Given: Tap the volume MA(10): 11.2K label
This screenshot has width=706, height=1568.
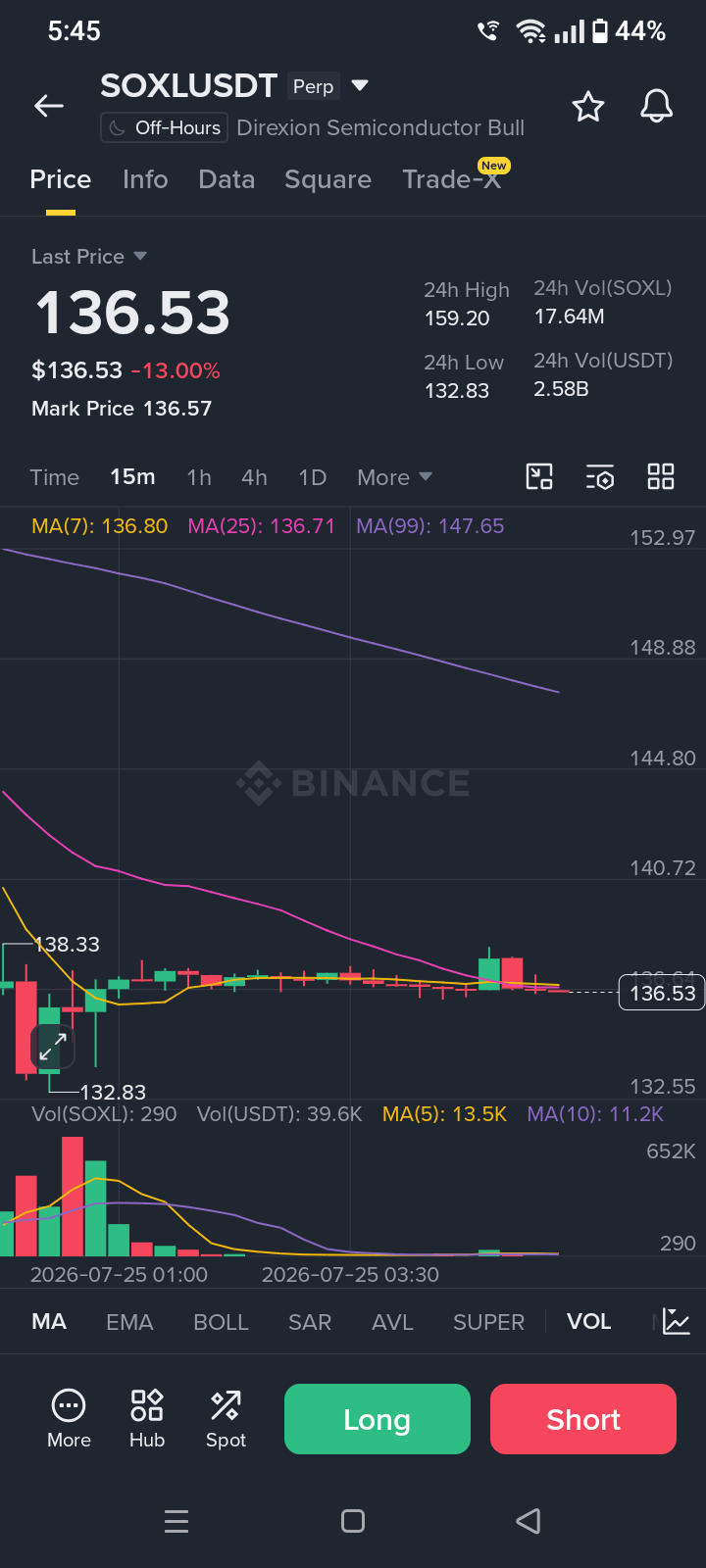Looking at the screenshot, I should coord(595,1114).
